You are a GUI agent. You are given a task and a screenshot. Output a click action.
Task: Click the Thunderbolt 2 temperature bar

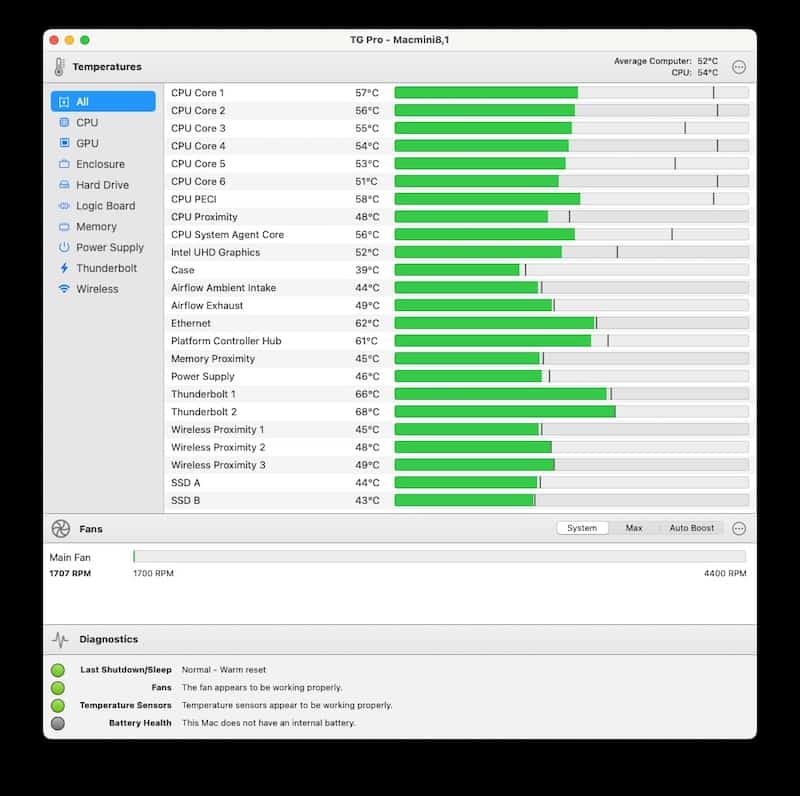click(571, 411)
